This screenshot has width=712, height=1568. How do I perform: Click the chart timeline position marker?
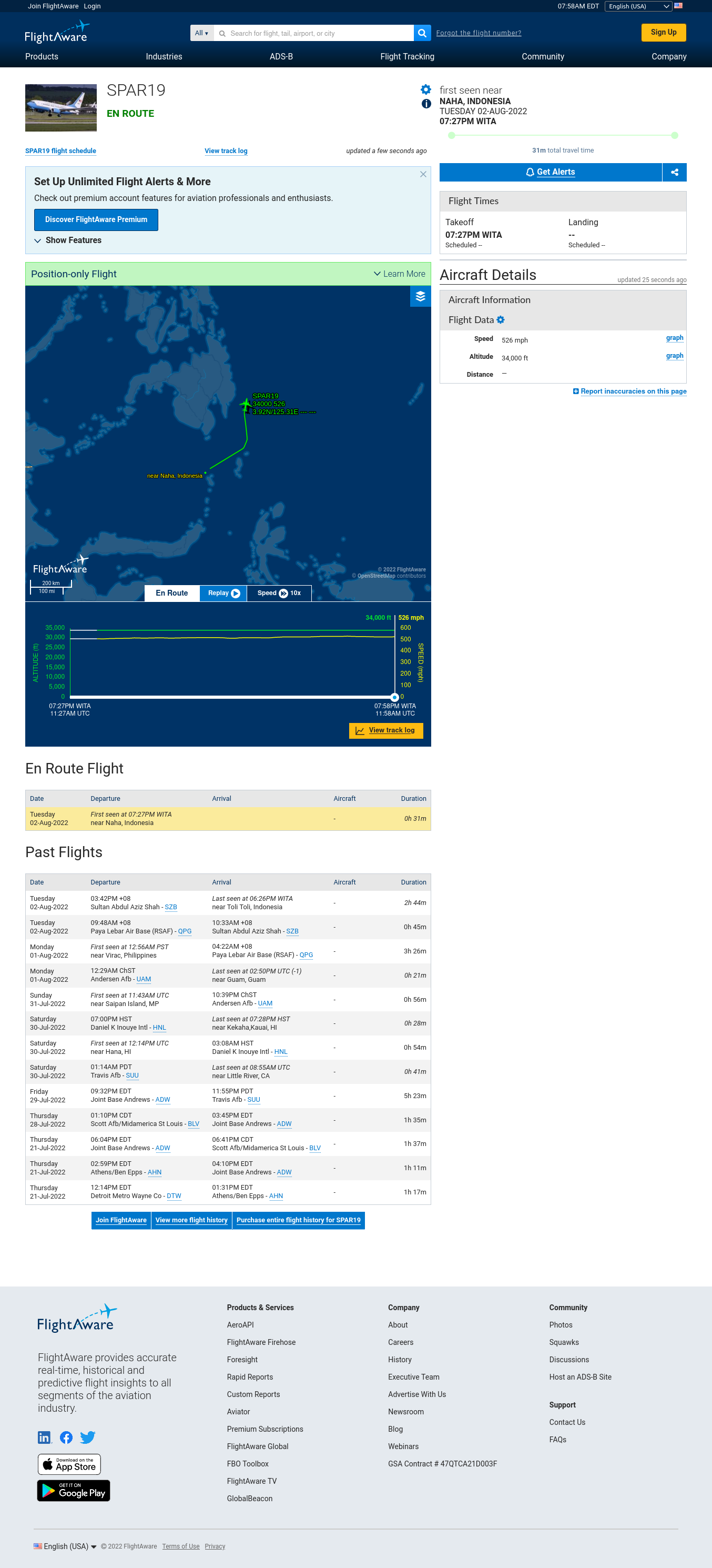(394, 697)
